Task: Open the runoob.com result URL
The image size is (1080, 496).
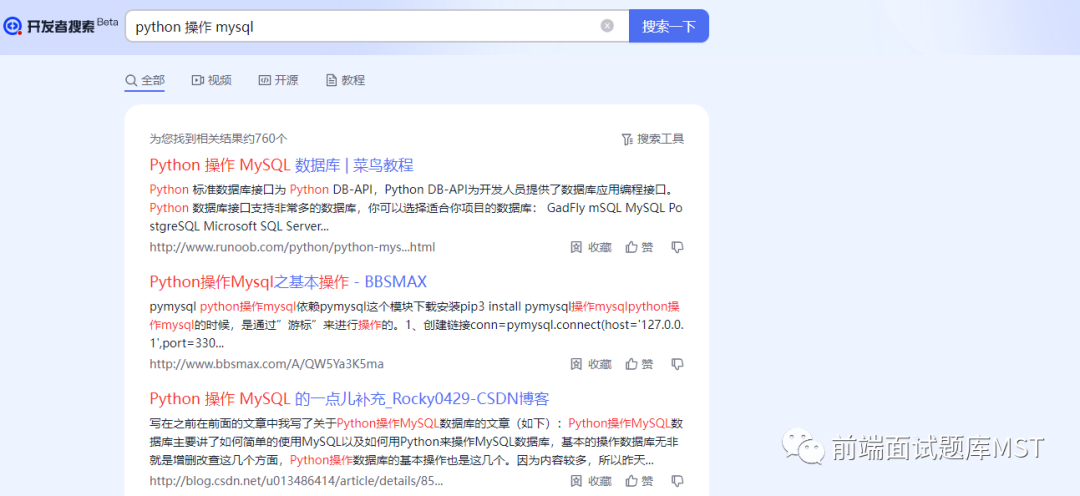Action: point(292,247)
